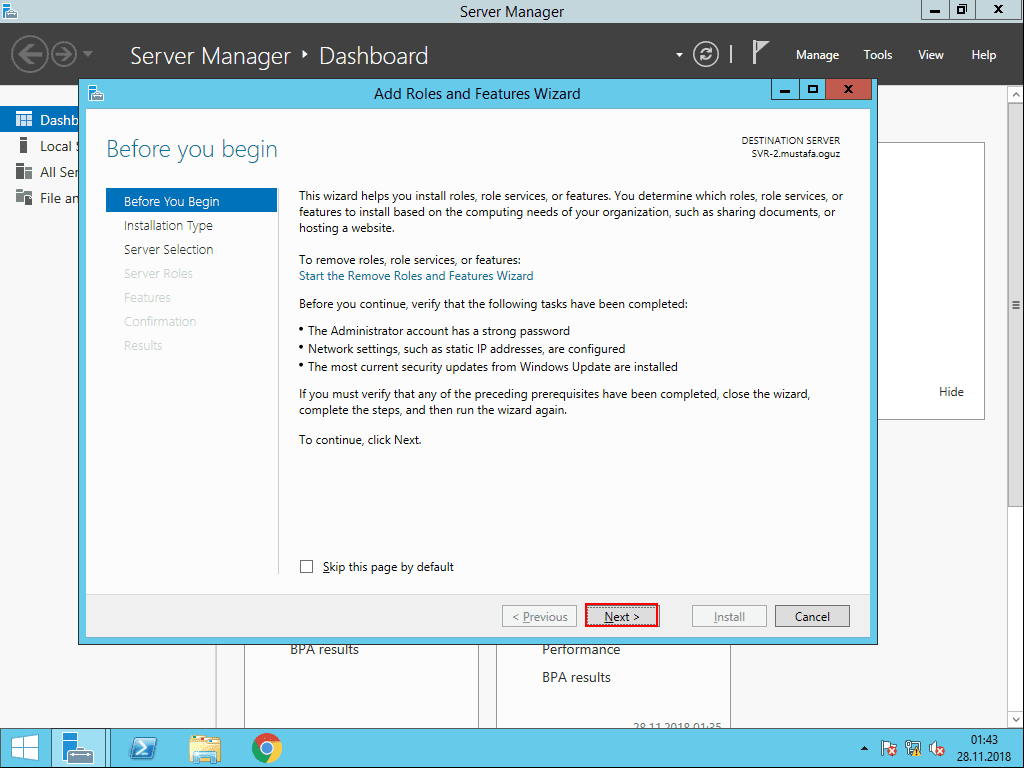Open the Tools menu in Server Manager
The image size is (1024, 768).
coord(877,55)
